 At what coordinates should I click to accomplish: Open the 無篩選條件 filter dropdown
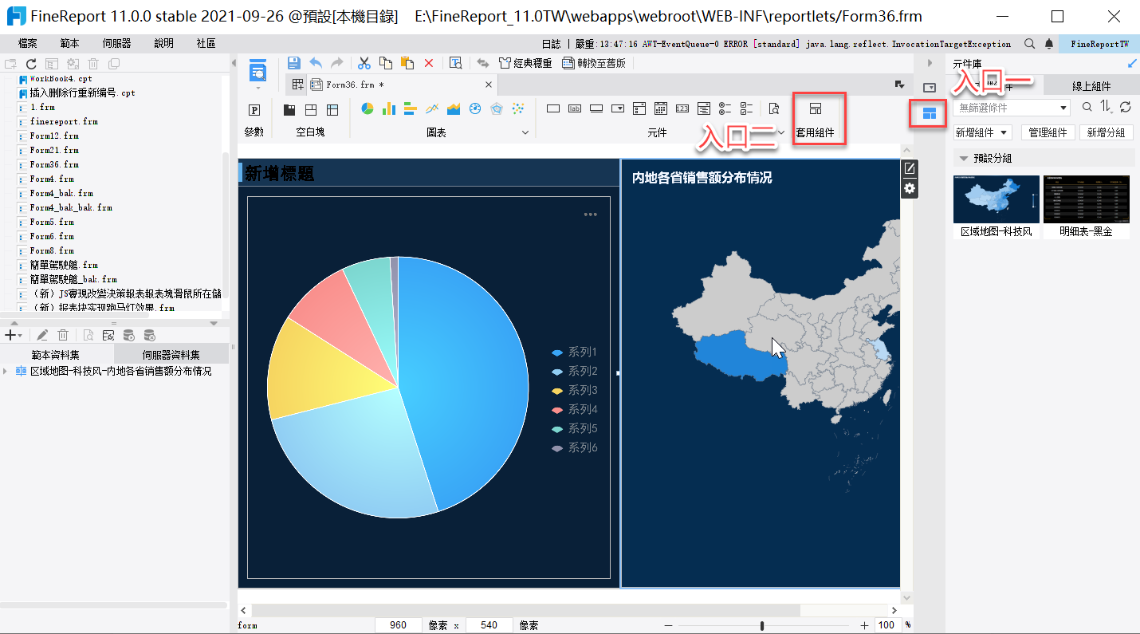pyautogui.click(x=1011, y=108)
